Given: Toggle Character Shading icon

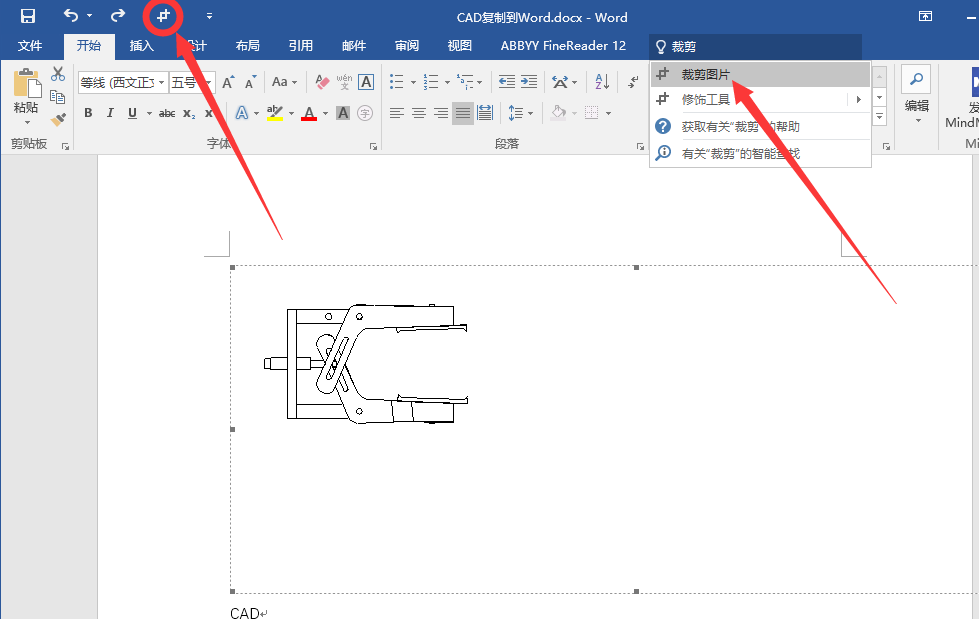Looking at the screenshot, I should pyautogui.click(x=343, y=113).
